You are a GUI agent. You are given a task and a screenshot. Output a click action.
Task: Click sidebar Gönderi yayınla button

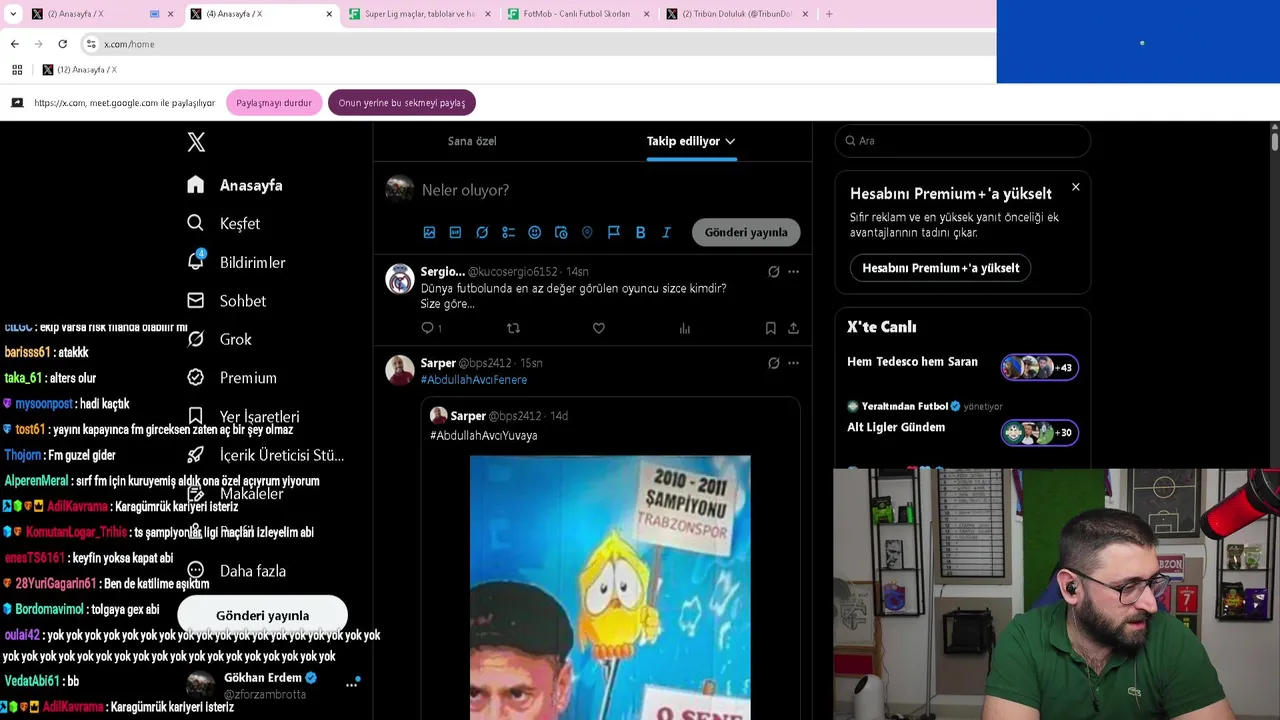point(262,615)
